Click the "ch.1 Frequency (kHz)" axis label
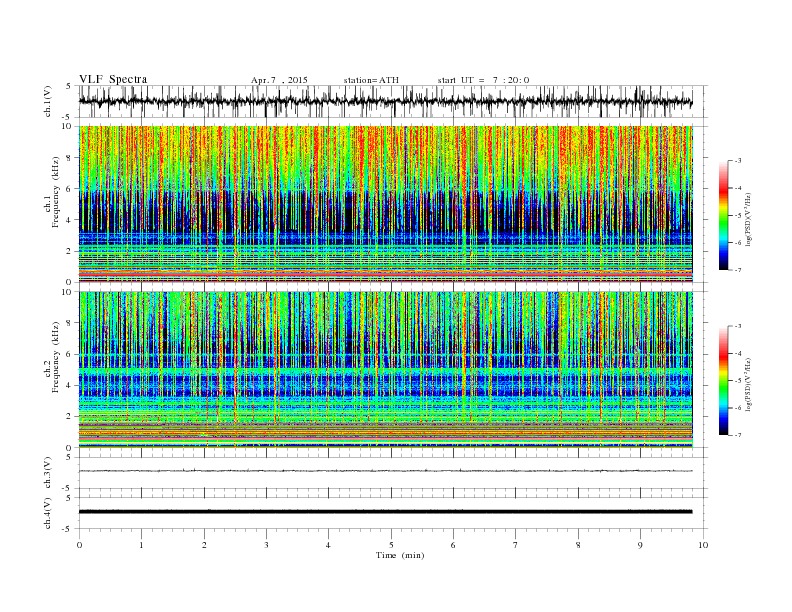This screenshot has height=612, width=792. click(53, 192)
